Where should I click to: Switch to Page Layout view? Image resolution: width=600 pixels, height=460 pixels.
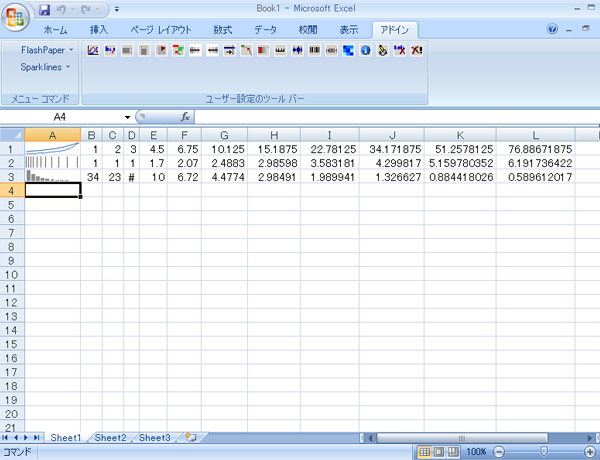pos(439,452)
